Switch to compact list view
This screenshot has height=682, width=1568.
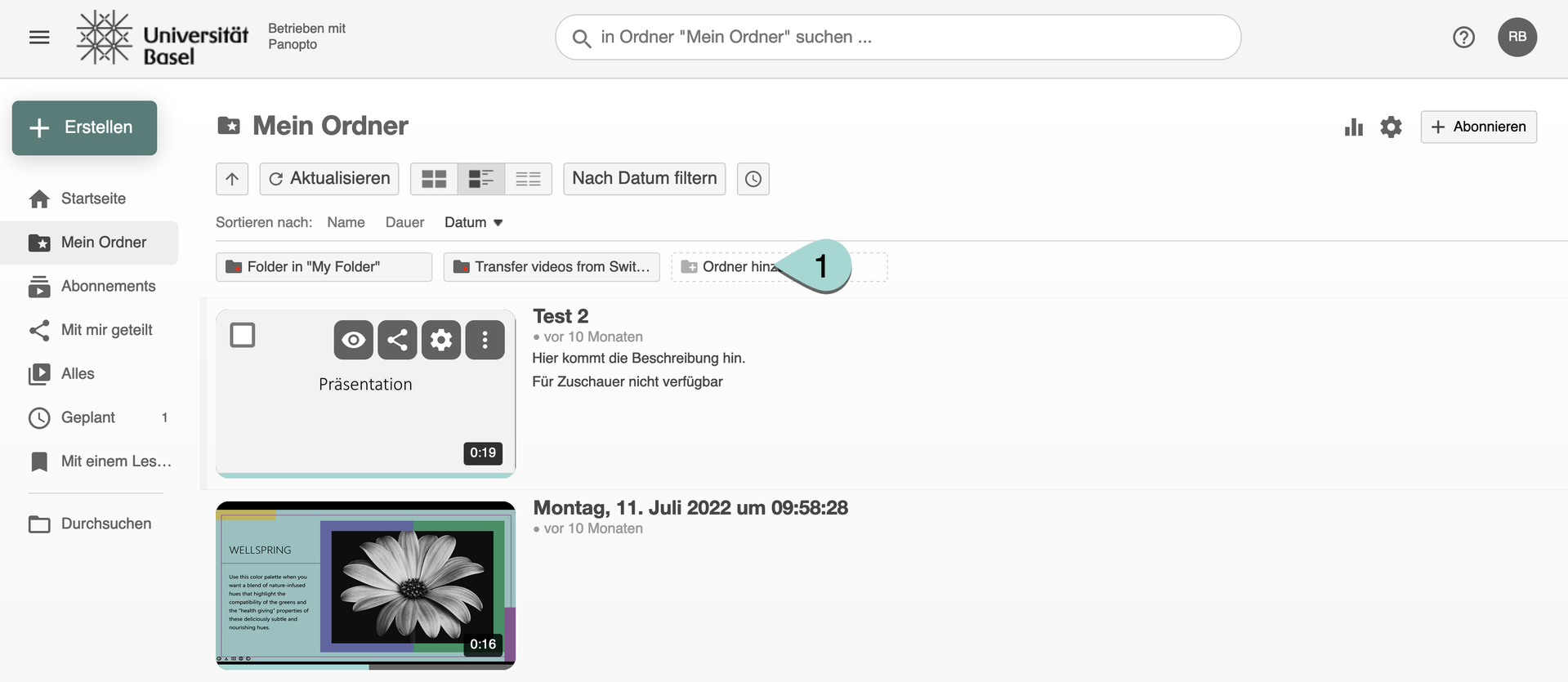tap(528, 179)
